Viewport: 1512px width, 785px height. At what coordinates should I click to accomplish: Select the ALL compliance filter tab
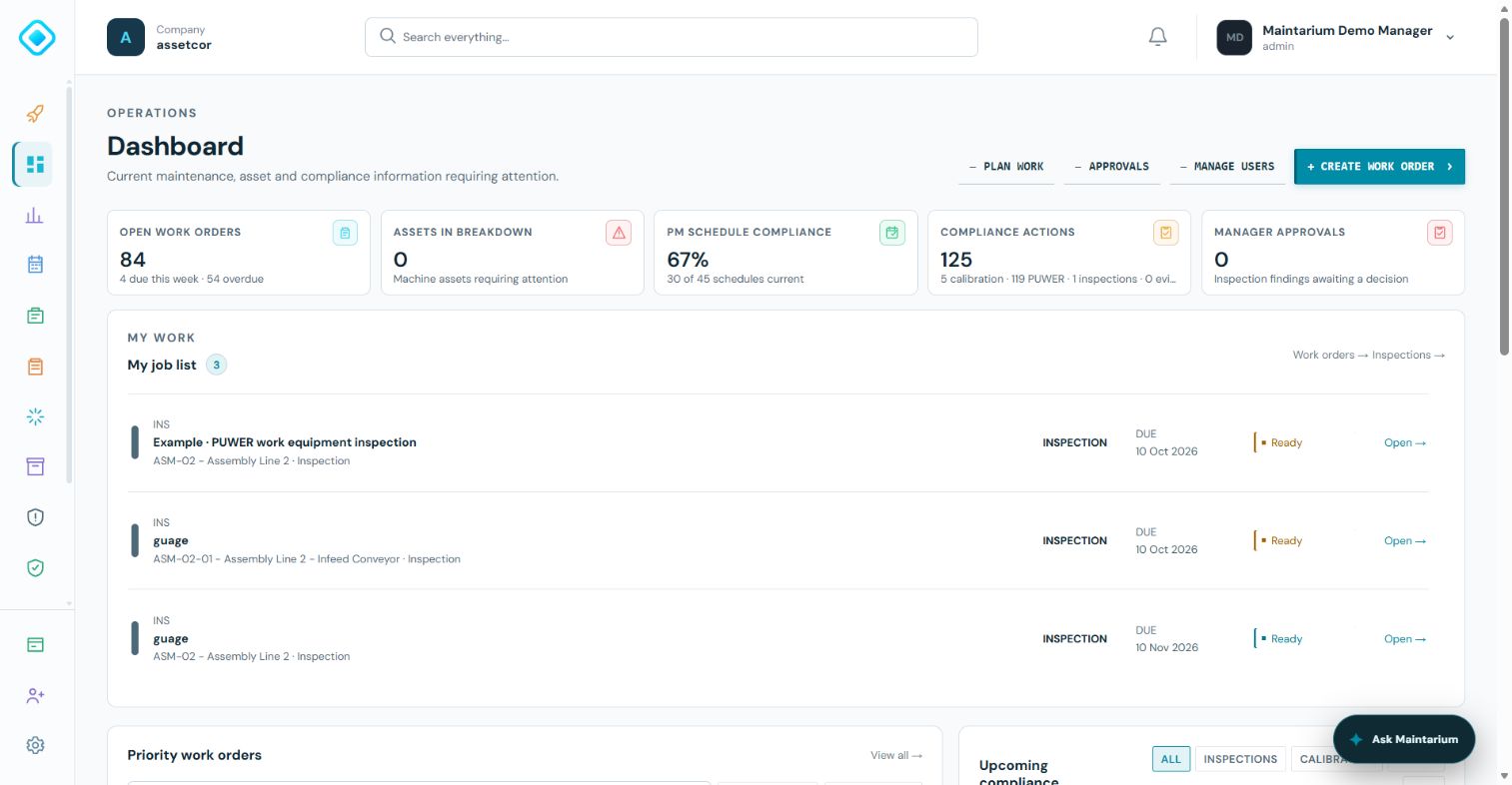1170,759
